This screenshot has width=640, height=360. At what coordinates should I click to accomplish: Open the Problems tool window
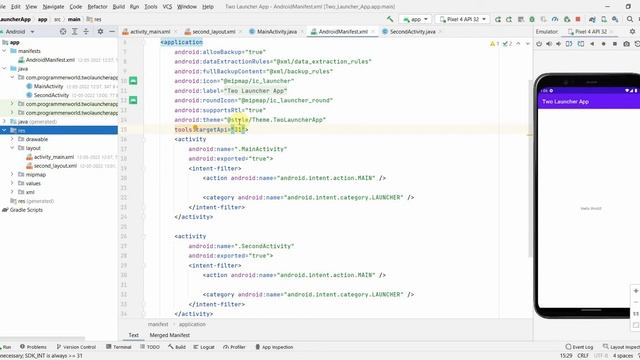click(x=33, y=347)
